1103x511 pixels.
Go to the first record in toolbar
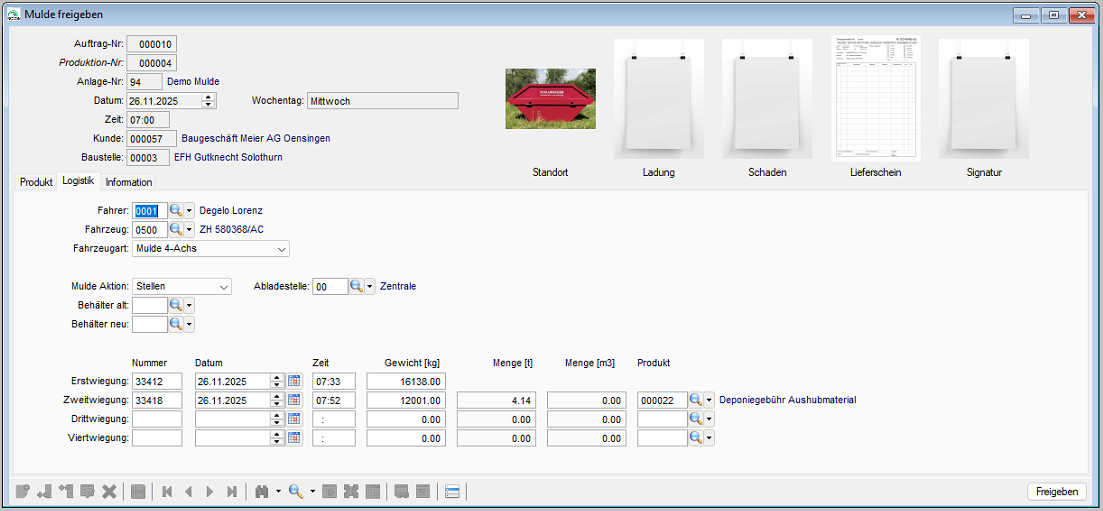[x=167, y=491]
